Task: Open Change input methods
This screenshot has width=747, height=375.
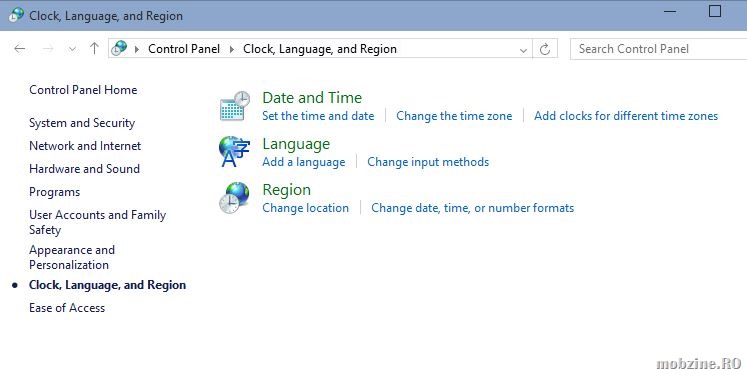Action: pyautogui.click(x=428, y=162)
